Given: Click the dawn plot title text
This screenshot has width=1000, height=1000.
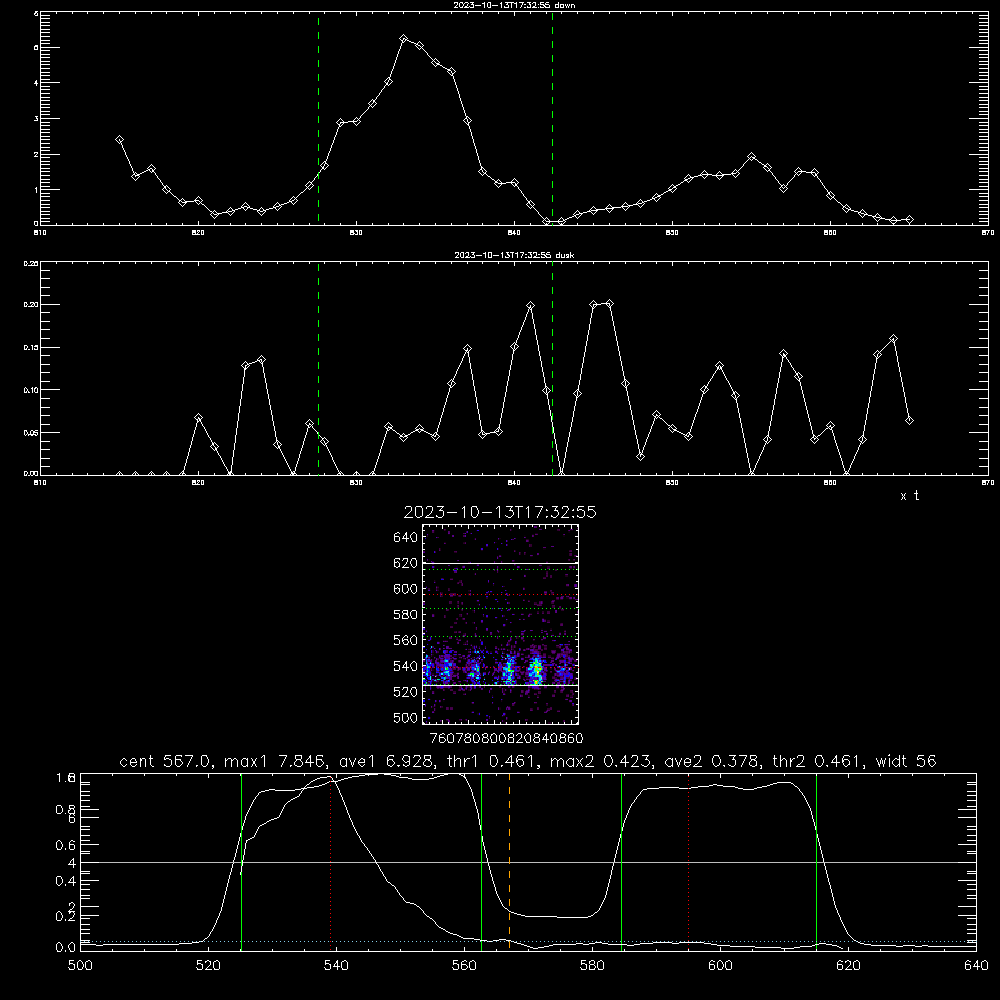Looking at the screenshot, I should pos(514,5).
